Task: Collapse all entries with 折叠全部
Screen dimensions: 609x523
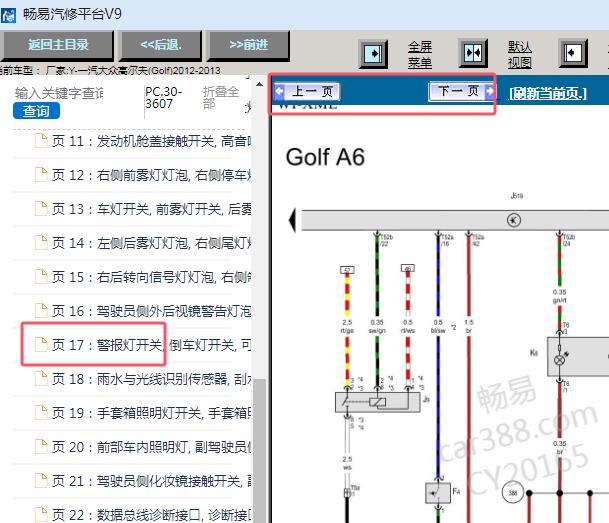Action: pyautogui.click(x=221, y=98)
